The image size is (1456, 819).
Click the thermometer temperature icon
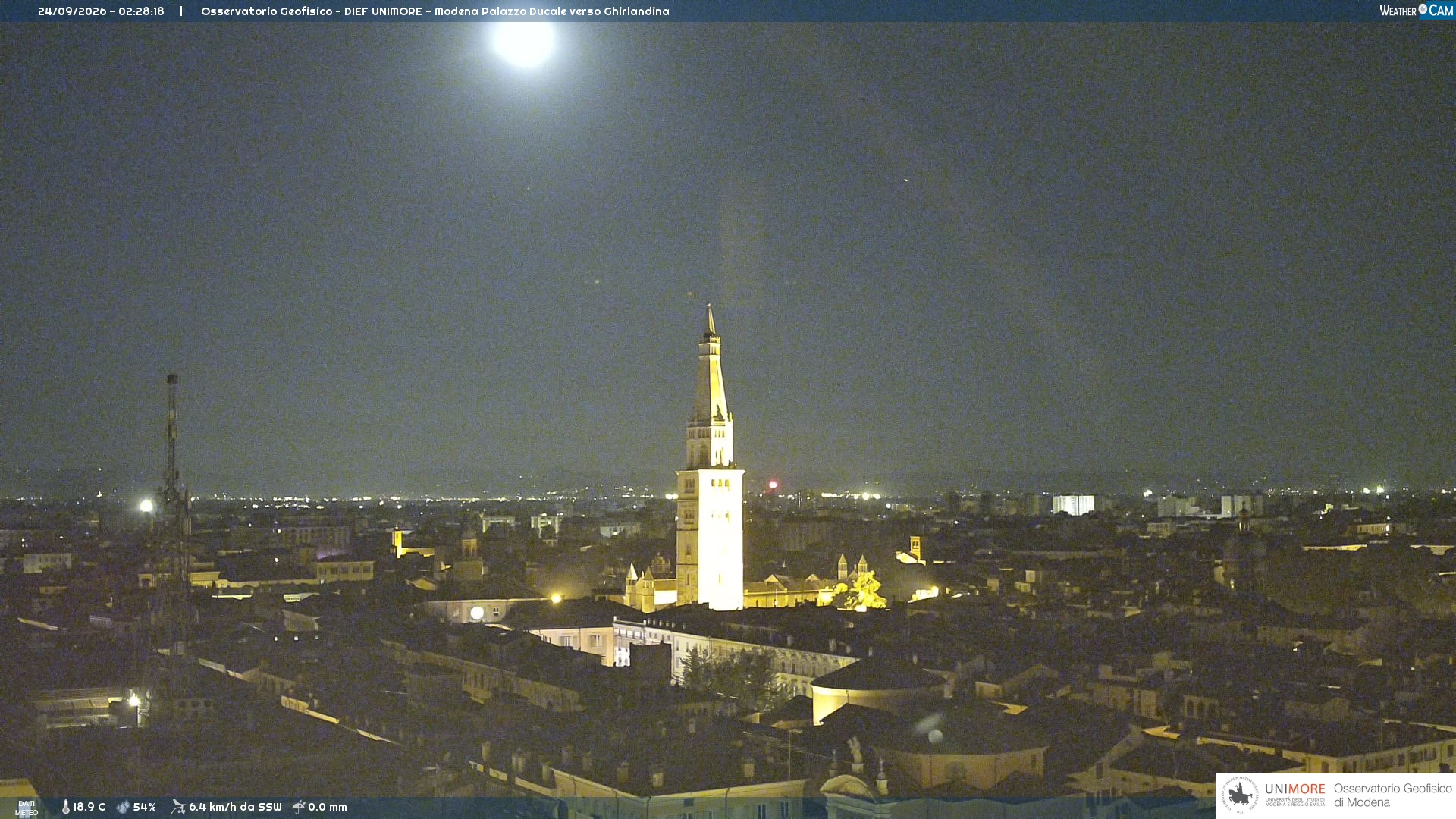tap(66, 807)
